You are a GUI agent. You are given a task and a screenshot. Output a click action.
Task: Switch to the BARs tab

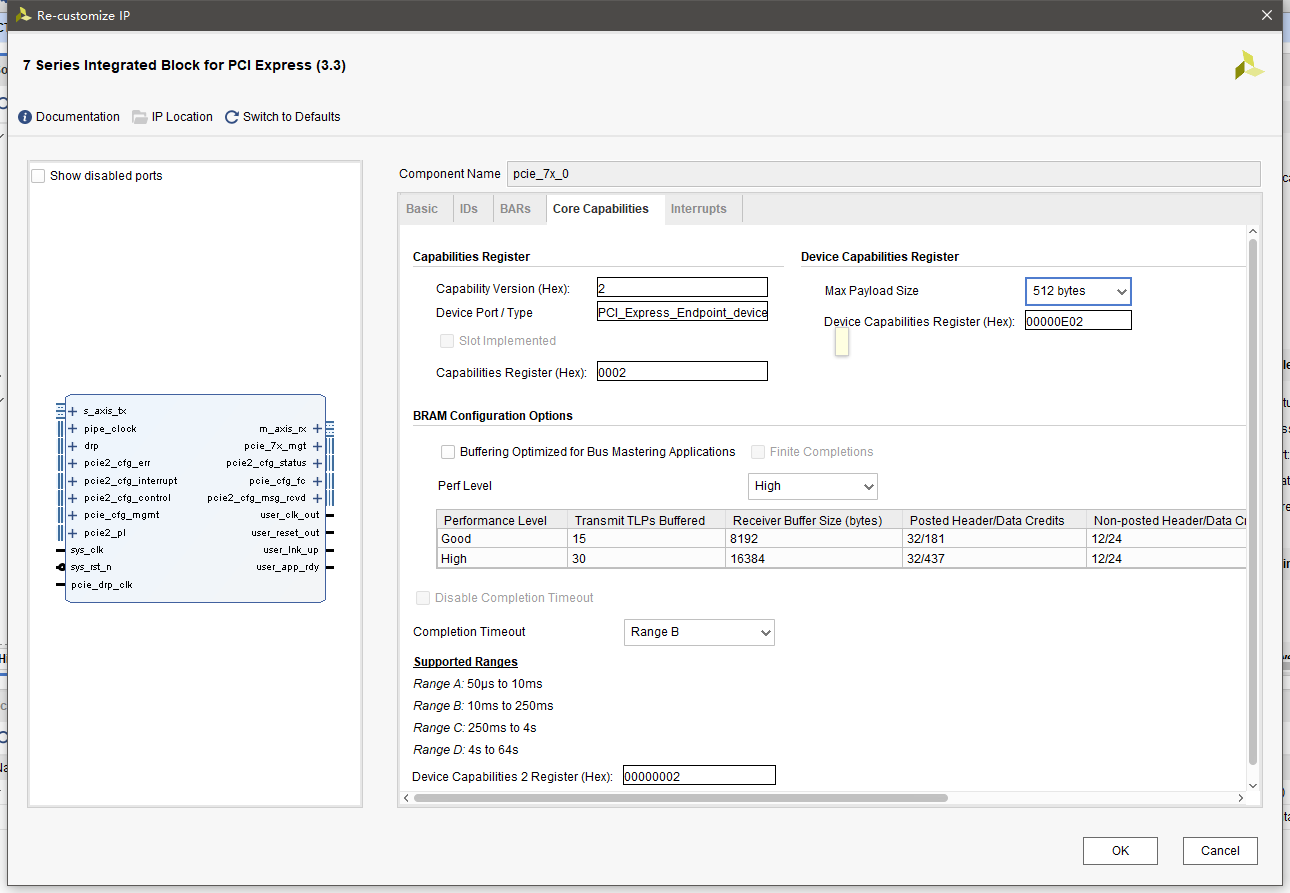[516, 209]
